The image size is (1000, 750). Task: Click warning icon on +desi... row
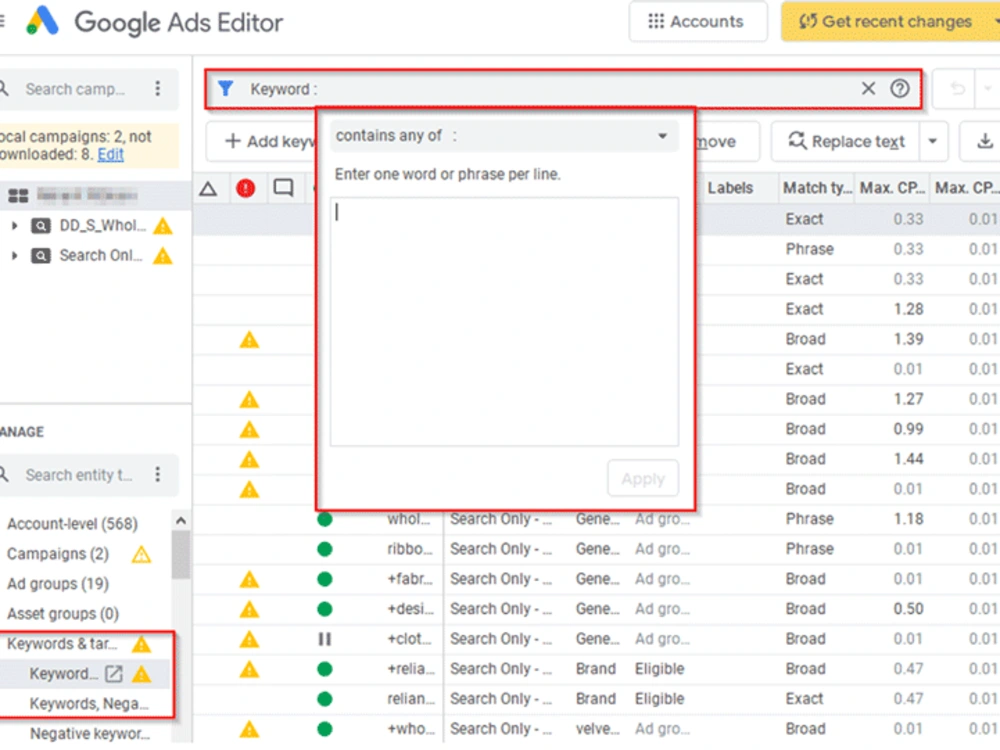click(x=249, y=609)
